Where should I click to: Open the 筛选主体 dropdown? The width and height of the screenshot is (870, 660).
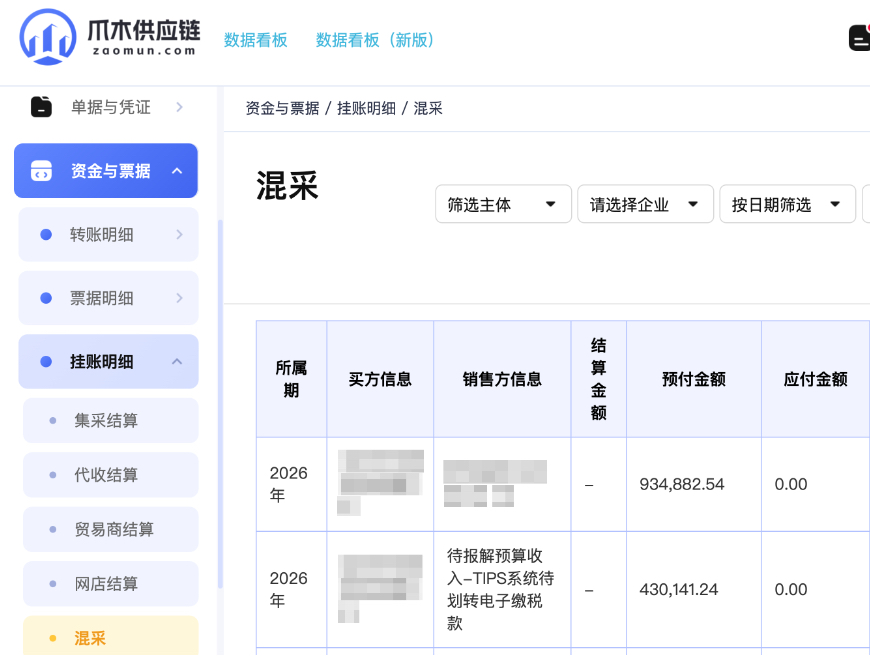(503, 204)
